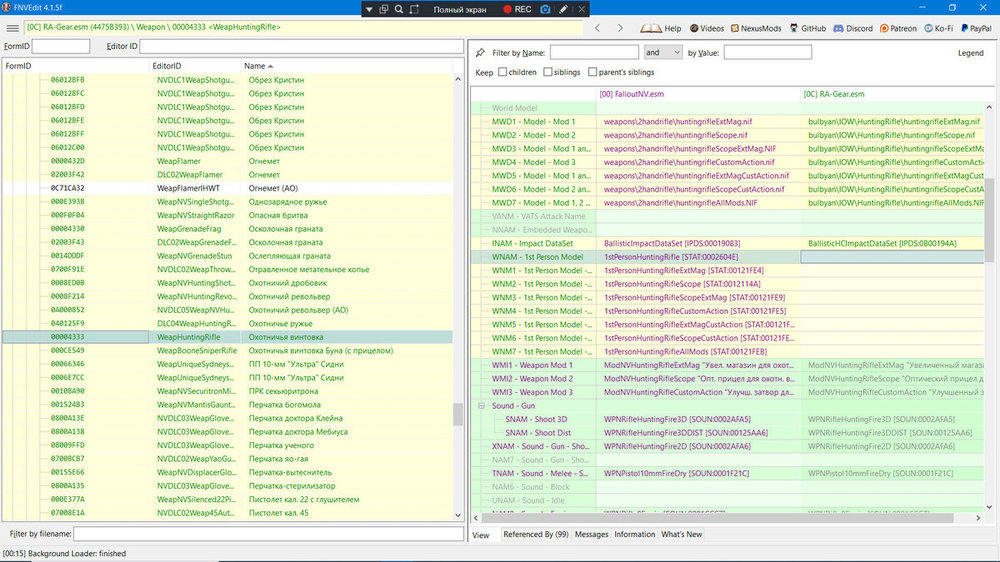Click recorder region selection icon
This screenshot has width=1000, height=562.
click(414, 10)
